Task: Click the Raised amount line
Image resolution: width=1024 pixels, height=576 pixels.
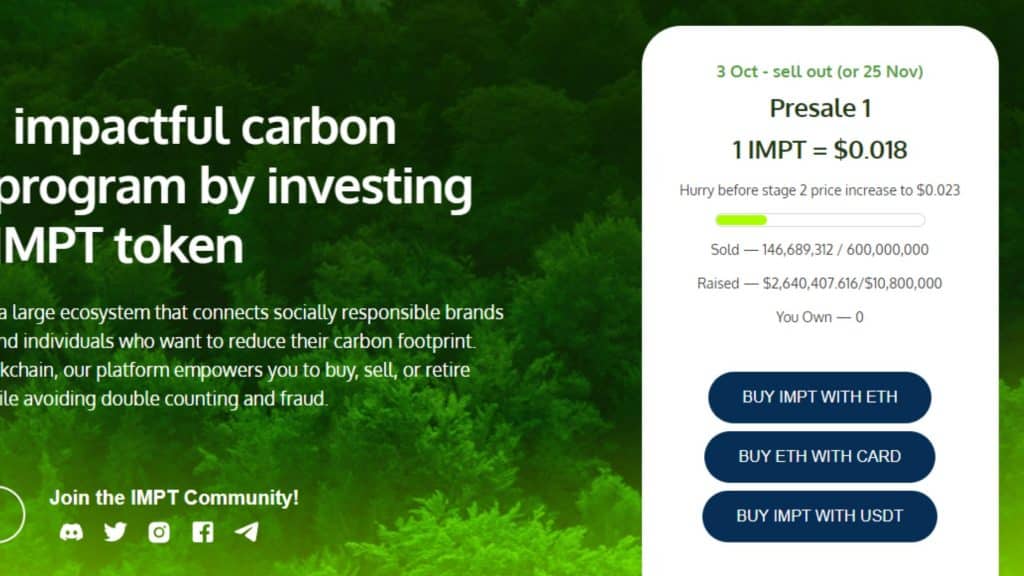Action: pos(820,283)
